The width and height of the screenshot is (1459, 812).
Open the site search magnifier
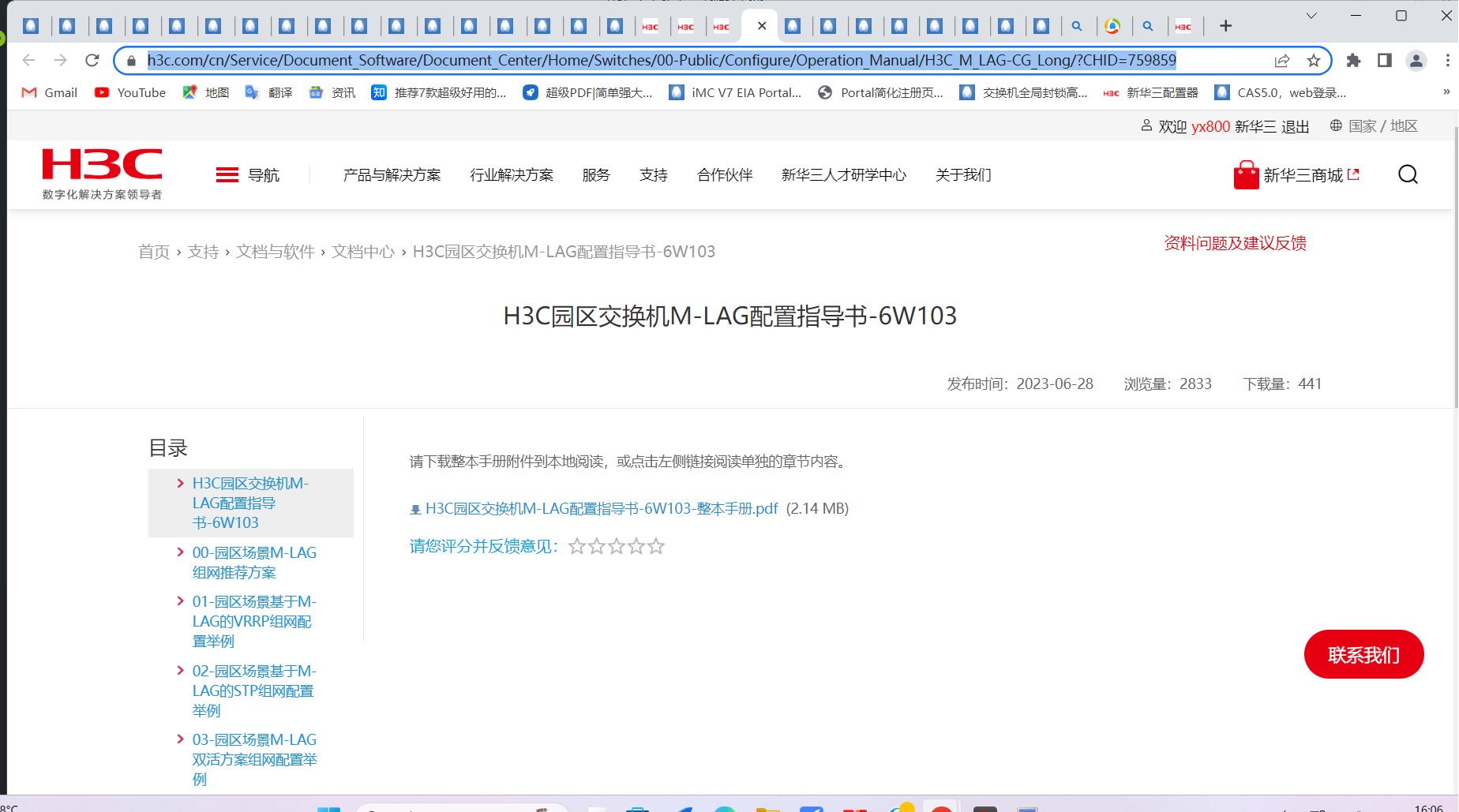1408,174
